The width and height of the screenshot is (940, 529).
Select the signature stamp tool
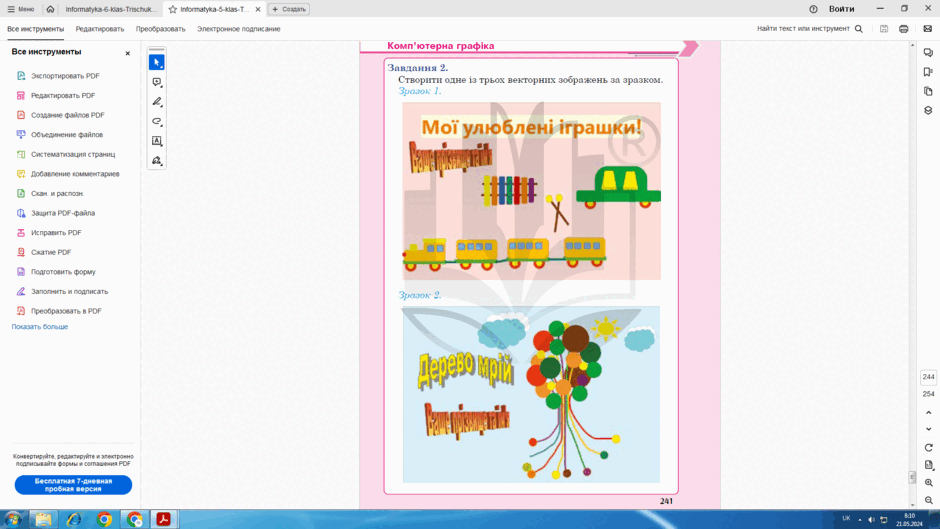156,161
